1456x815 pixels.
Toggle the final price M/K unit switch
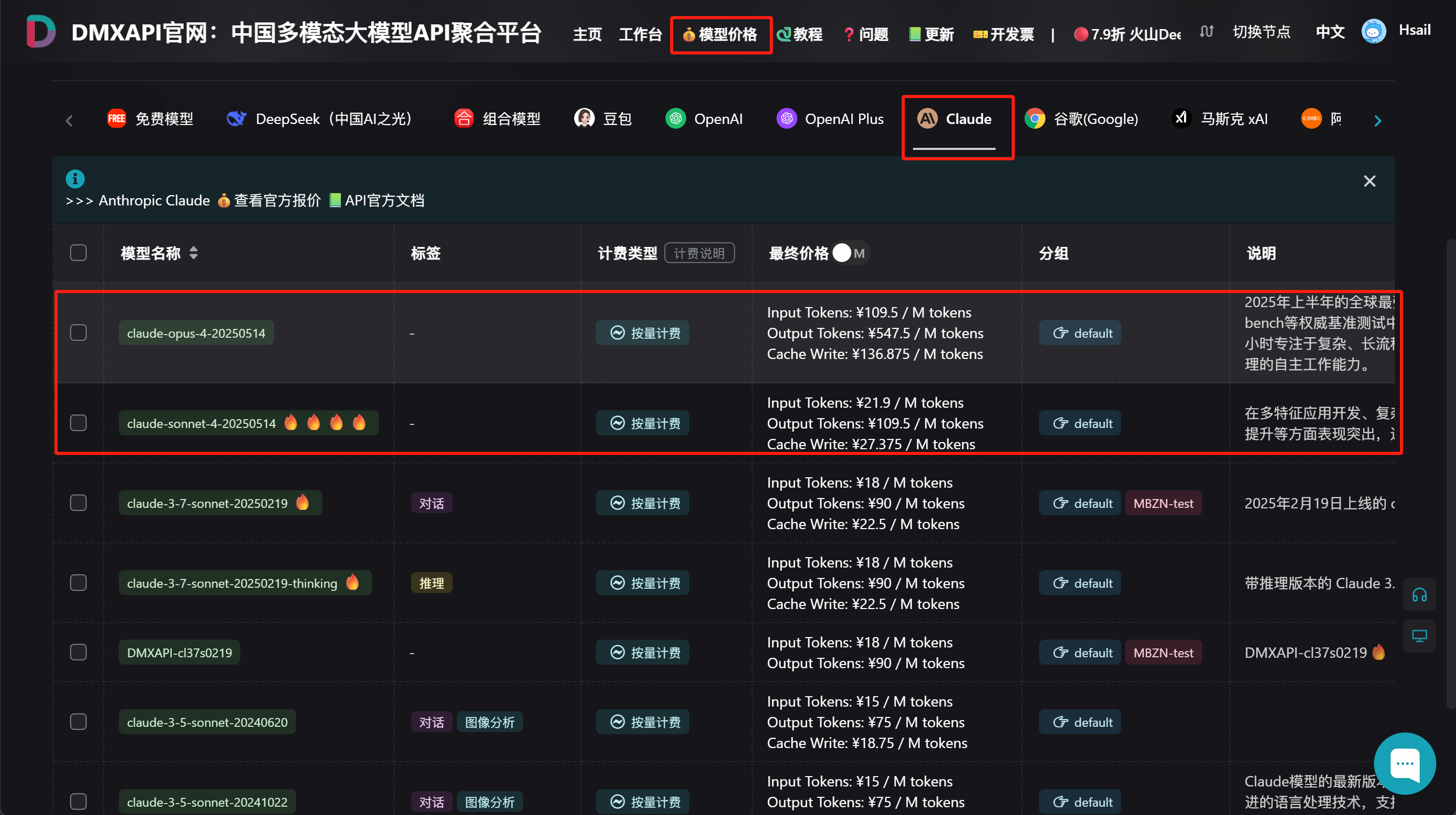click(x=851, y=253)
